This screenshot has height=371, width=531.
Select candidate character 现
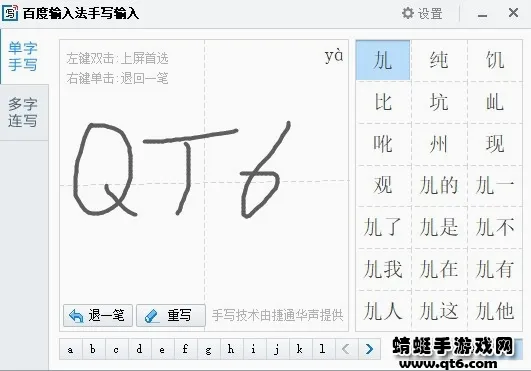495,144
